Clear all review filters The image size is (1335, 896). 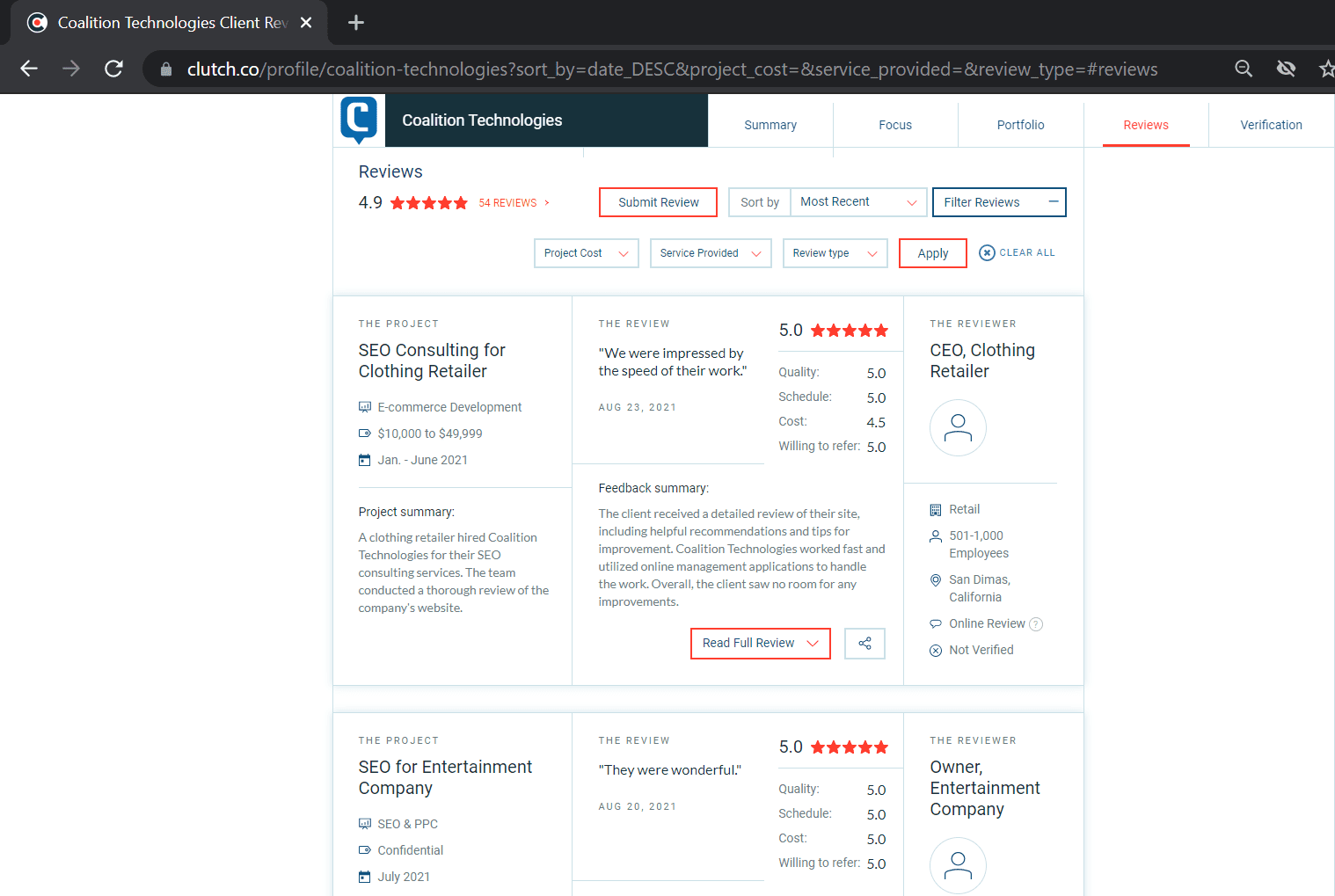1017,253
